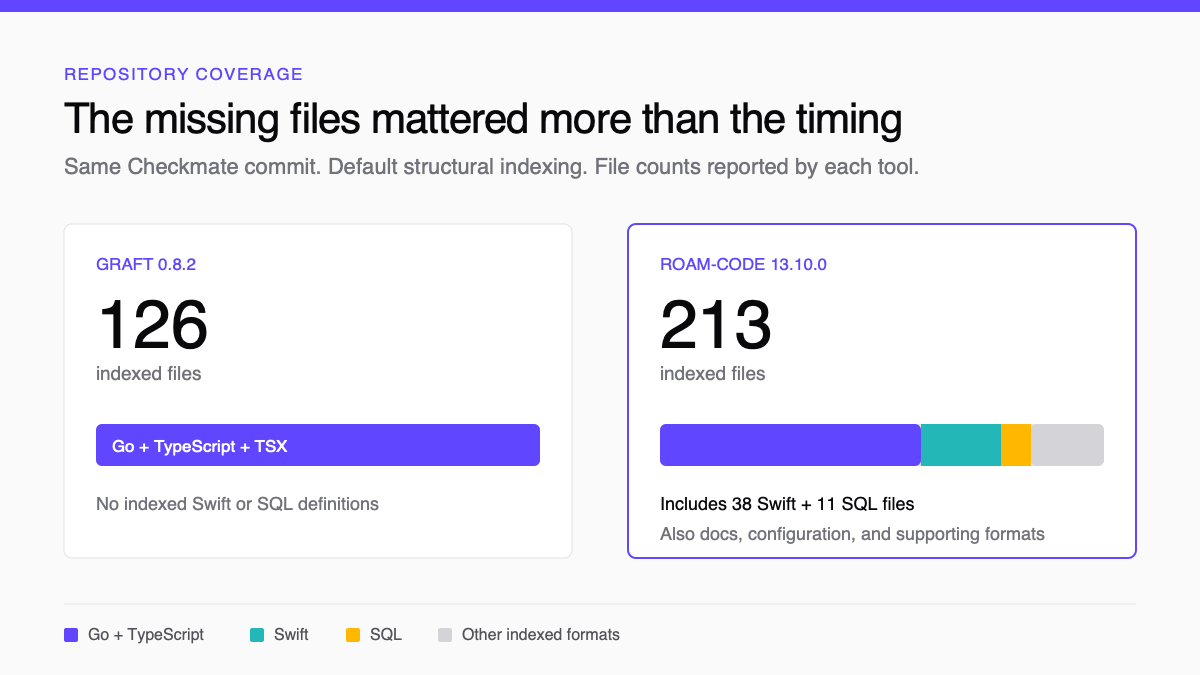
Task: Click the subtitle starting 'Same Checkmate commit'
Action: point(491,167)
